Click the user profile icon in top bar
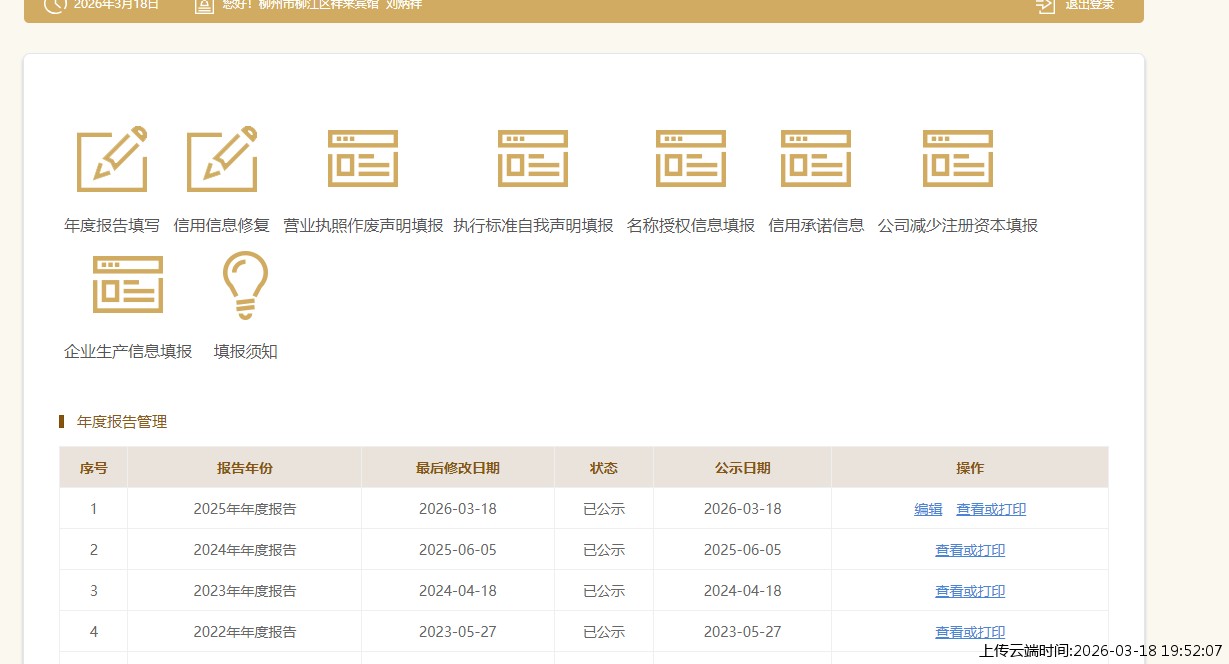Screen dimensions: 1229x664 (204, 6)
